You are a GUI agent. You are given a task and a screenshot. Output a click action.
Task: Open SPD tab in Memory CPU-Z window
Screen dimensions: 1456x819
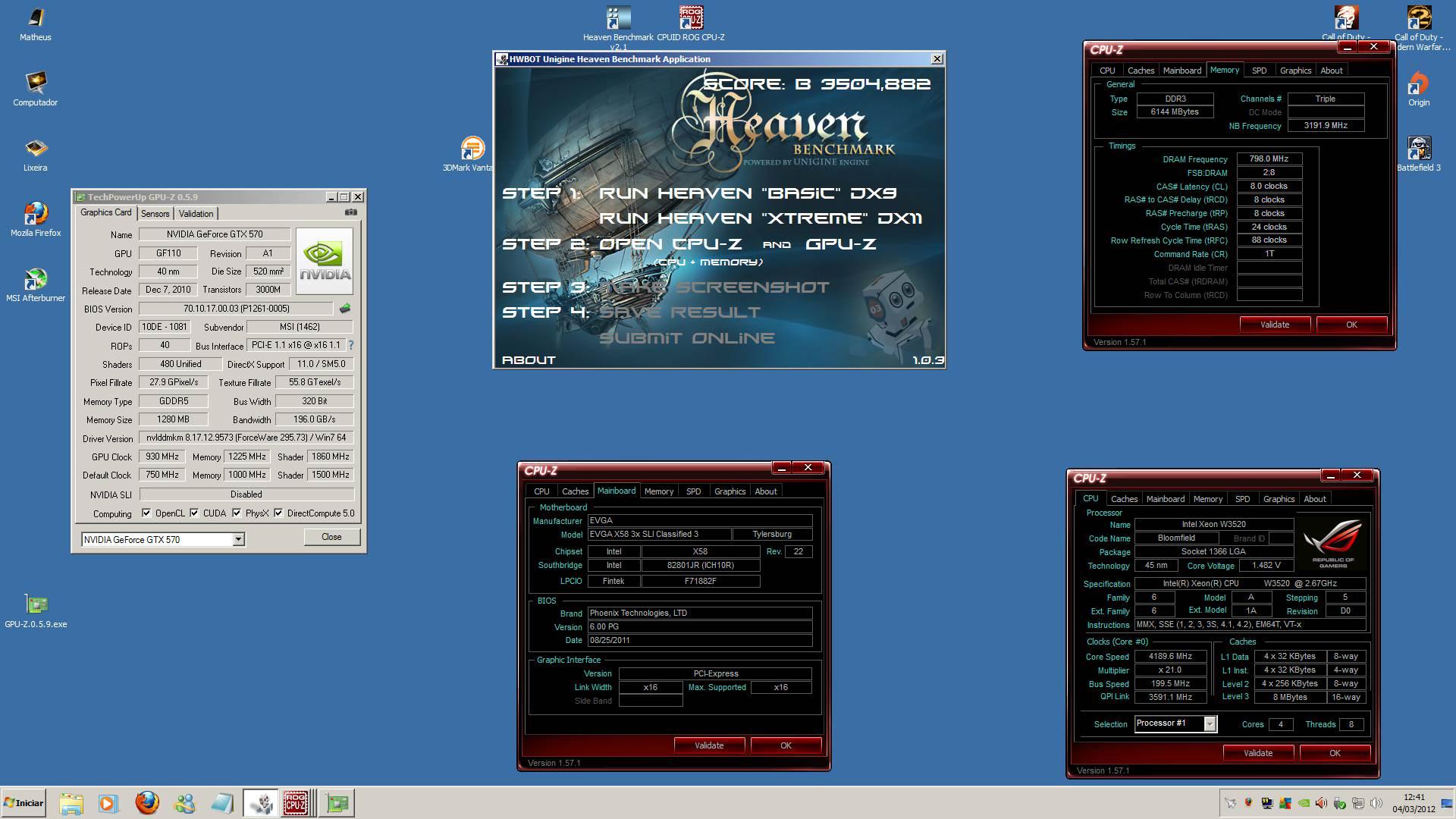[x=1259, y=71]
